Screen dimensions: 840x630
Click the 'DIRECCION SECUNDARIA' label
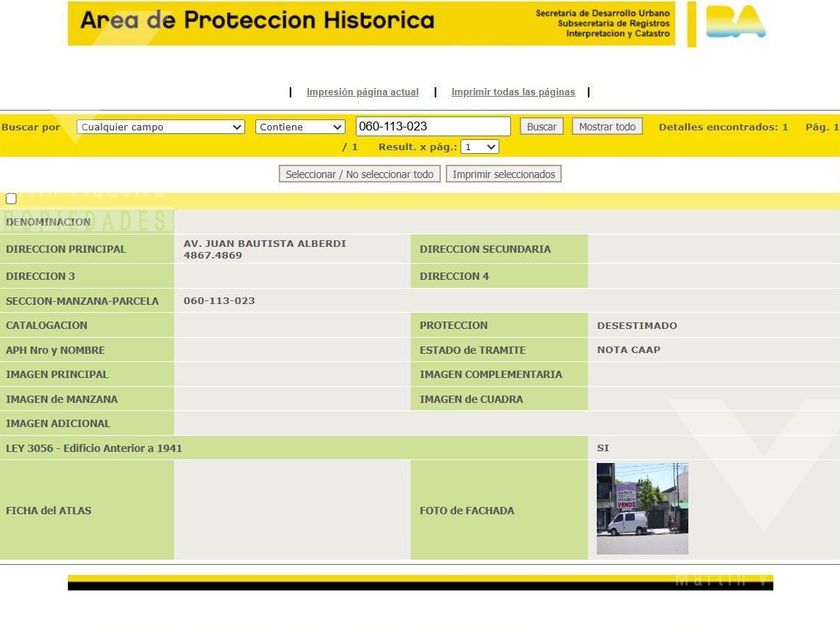click(x=485, y=249)
